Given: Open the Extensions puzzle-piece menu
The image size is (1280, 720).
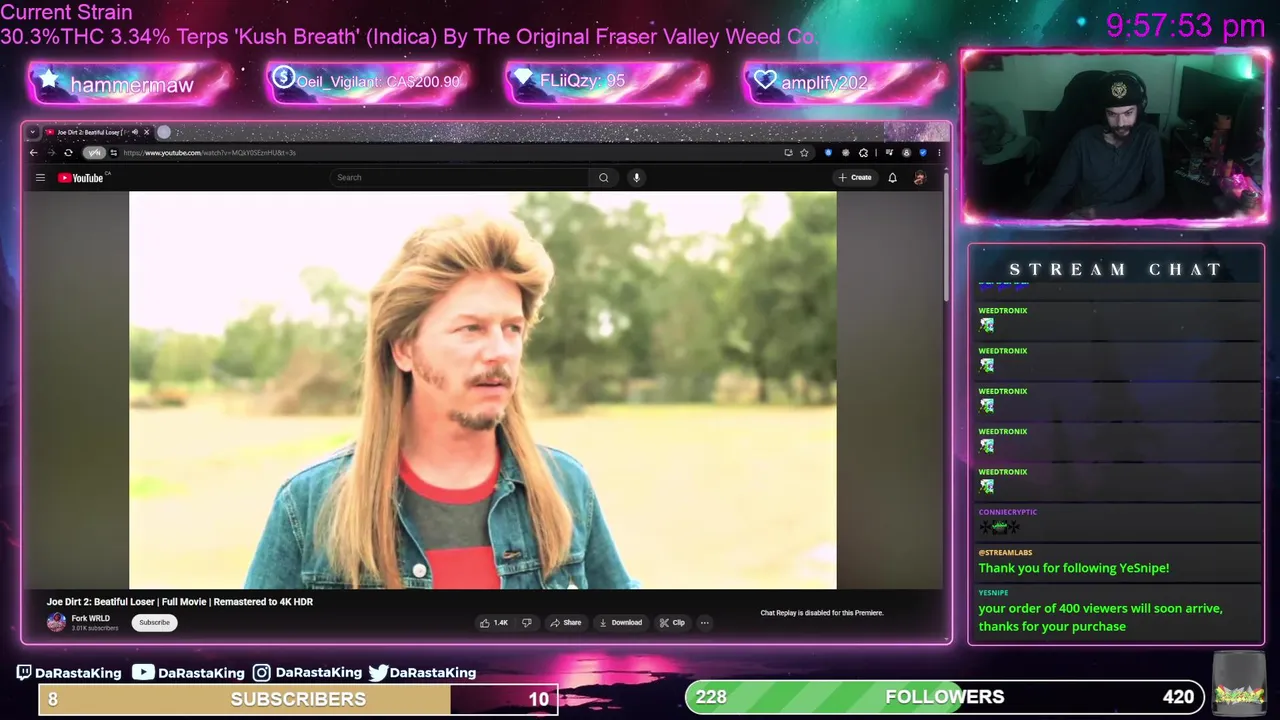Looking at the screenshot, I should 863,153.
